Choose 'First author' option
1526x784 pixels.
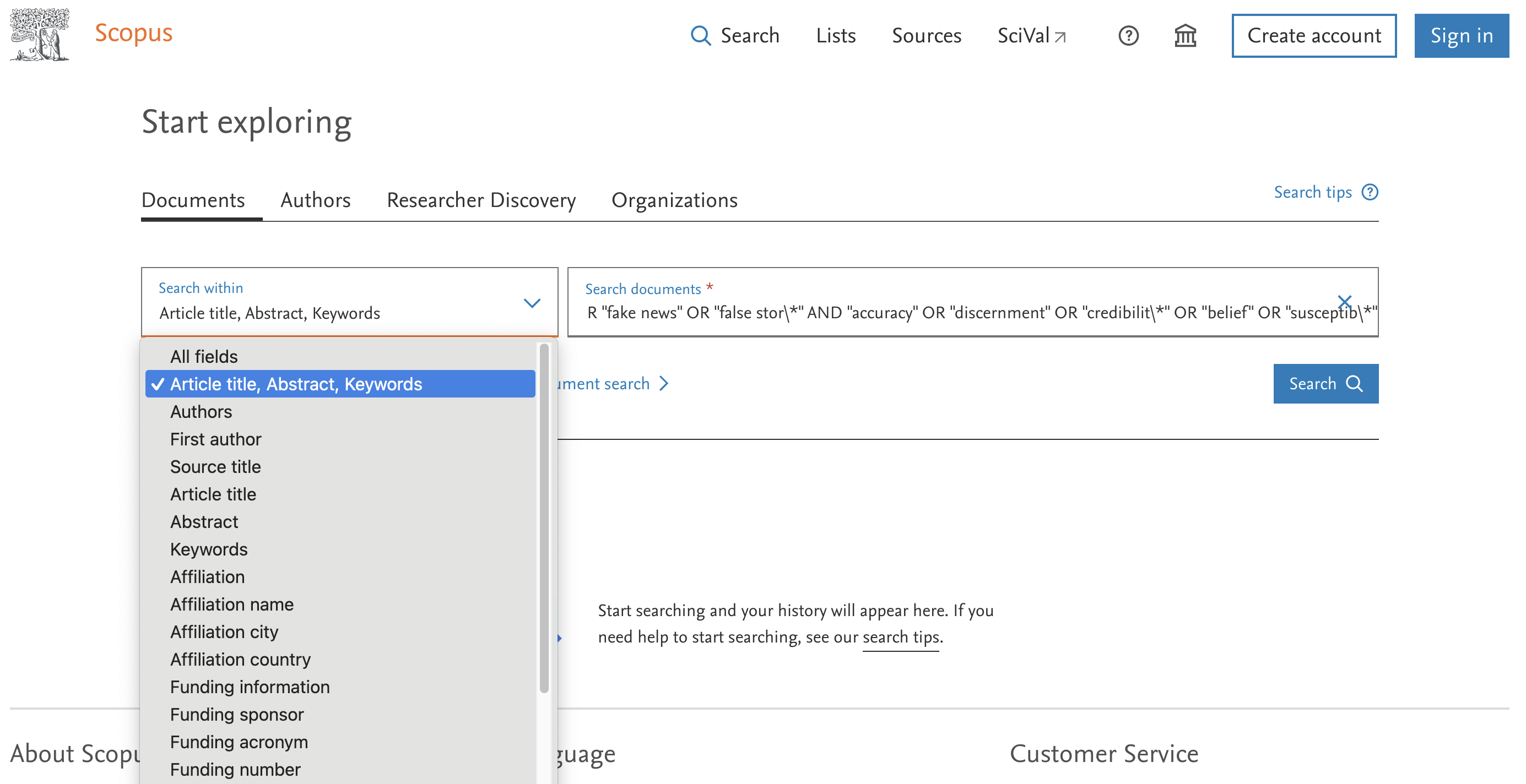215,439
